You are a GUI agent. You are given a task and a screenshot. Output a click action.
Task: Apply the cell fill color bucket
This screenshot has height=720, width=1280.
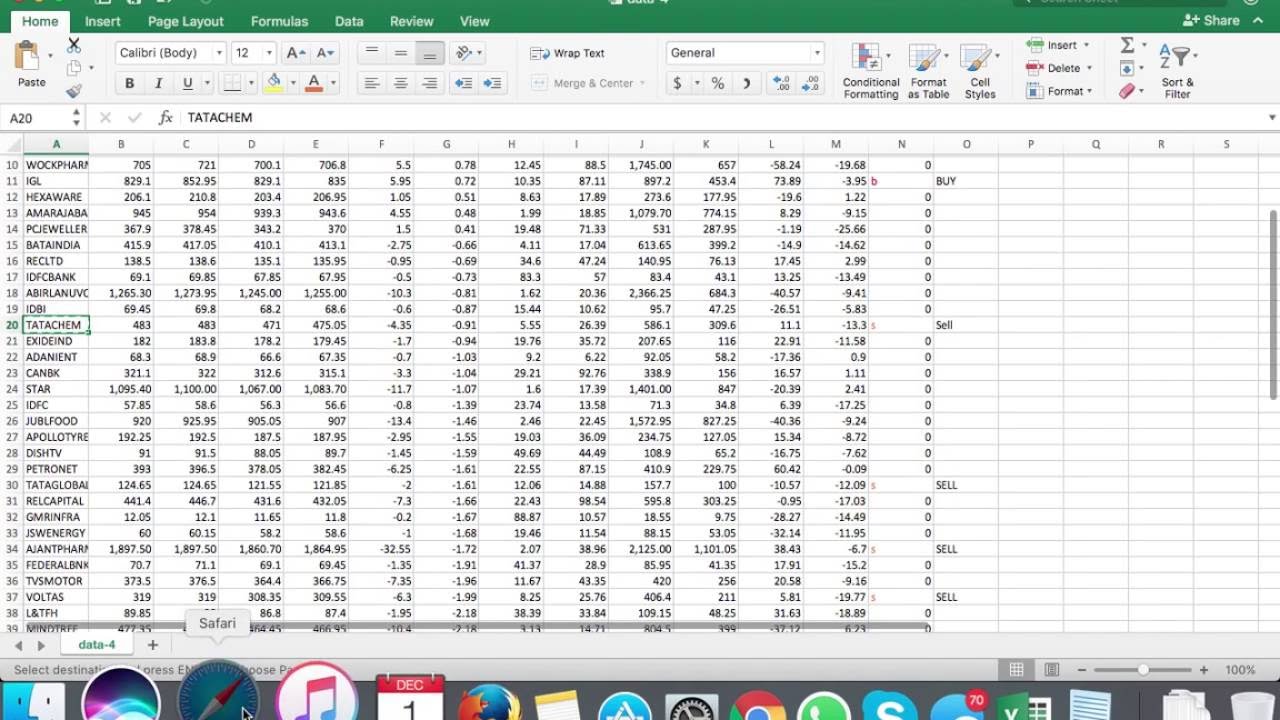coord(274,83)
